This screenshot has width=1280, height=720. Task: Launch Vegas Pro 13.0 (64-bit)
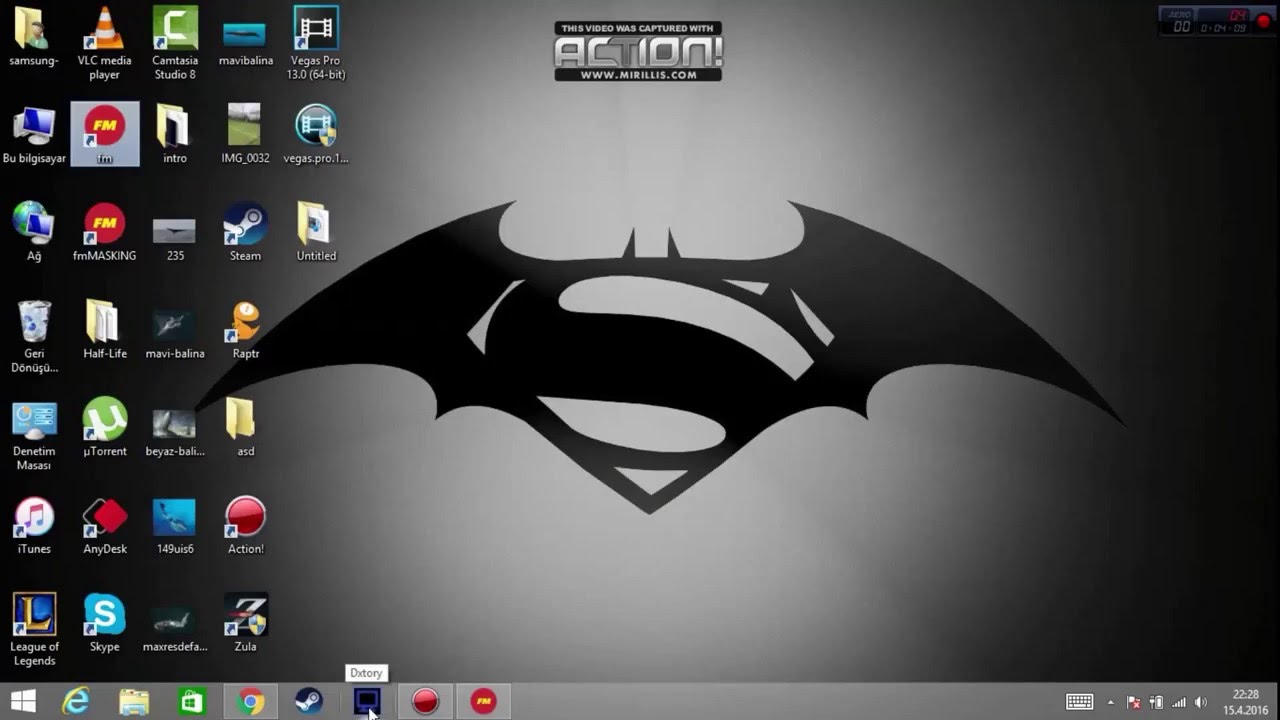pyautogui.click(x=316, y=42)
